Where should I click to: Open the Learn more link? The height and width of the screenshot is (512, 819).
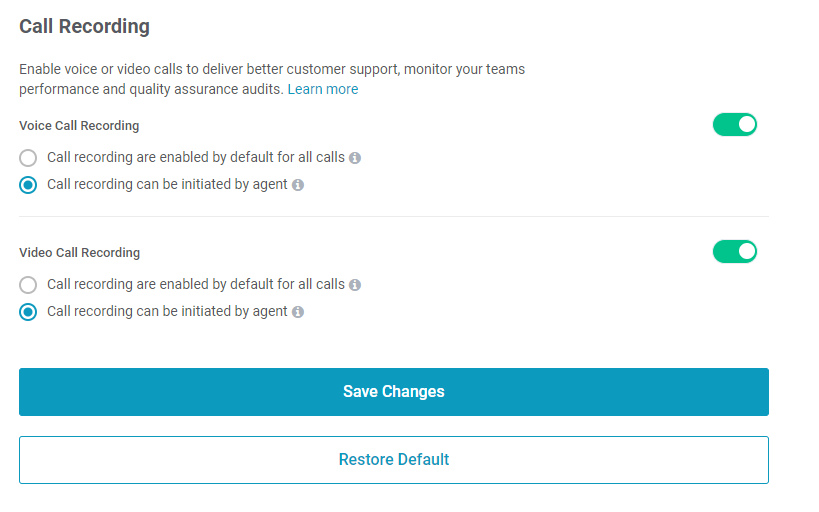tap(323, 89)
